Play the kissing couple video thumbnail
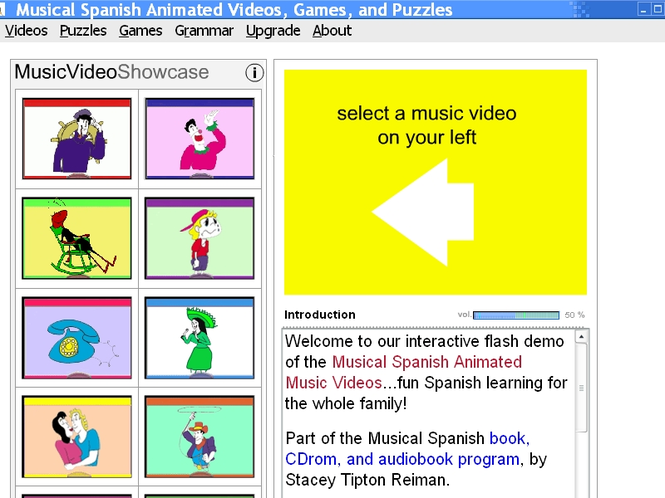The width and height of the screenshot is (665, 498). 77,437
